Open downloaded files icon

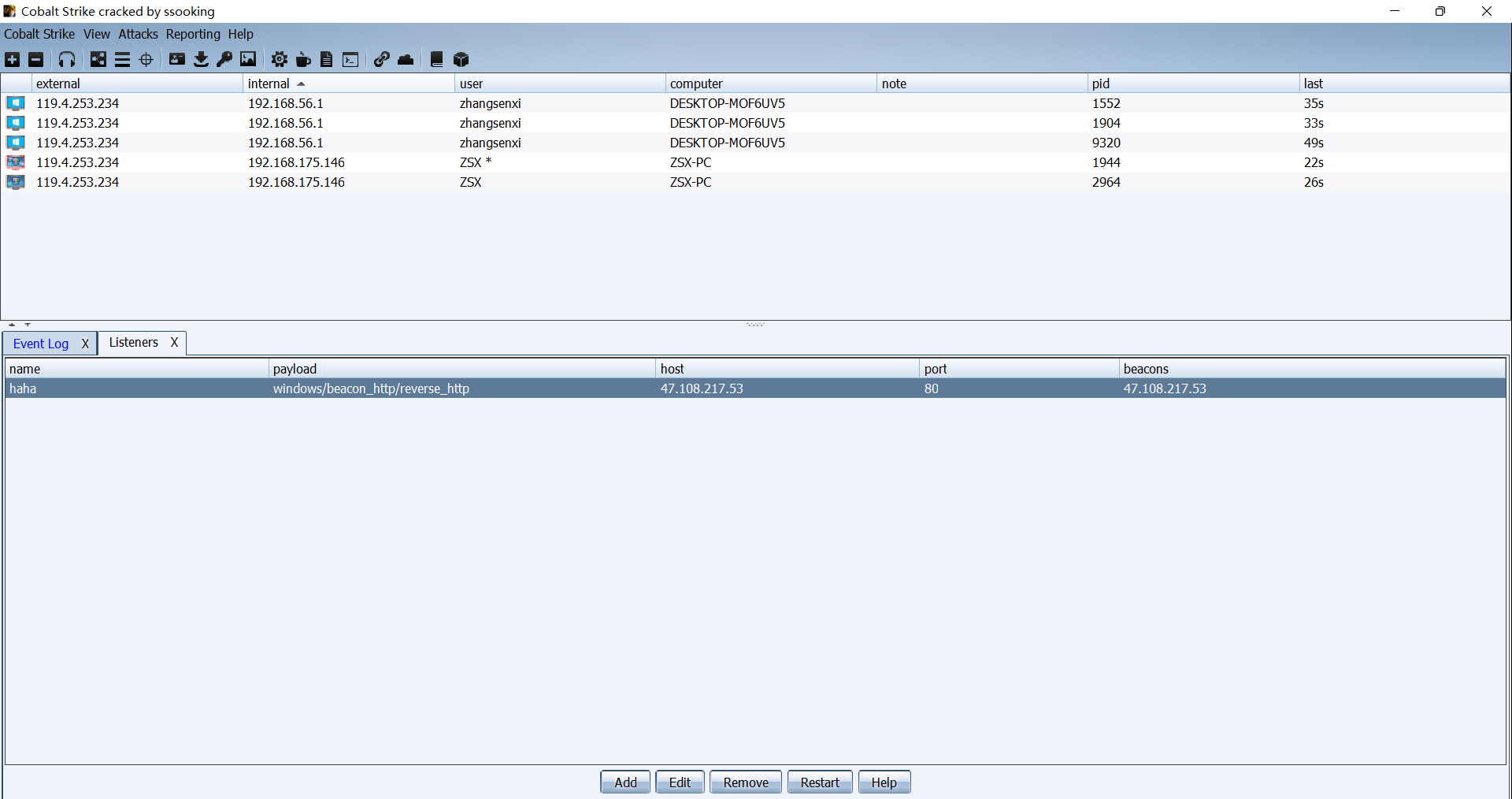tap(201, 60)
